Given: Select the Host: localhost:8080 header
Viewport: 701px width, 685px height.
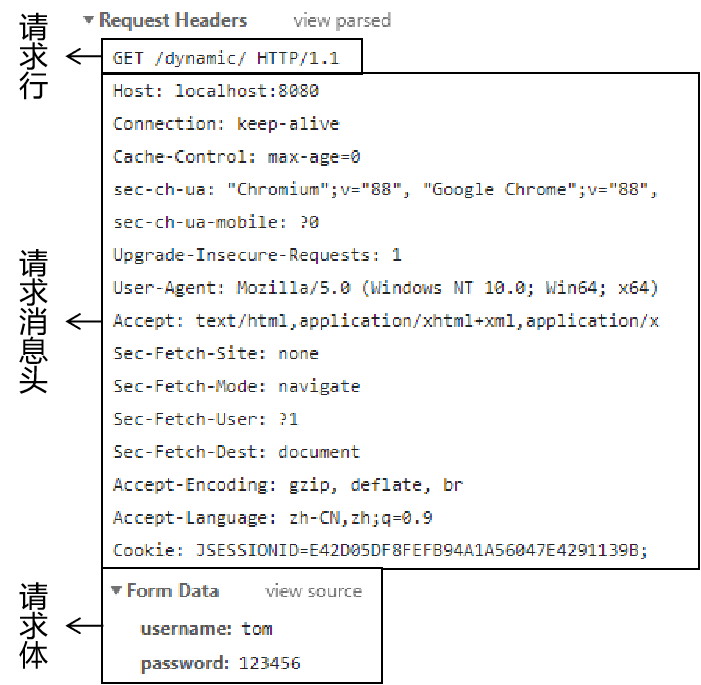Looking at the screenshot, I should click(x=216, y=91).
